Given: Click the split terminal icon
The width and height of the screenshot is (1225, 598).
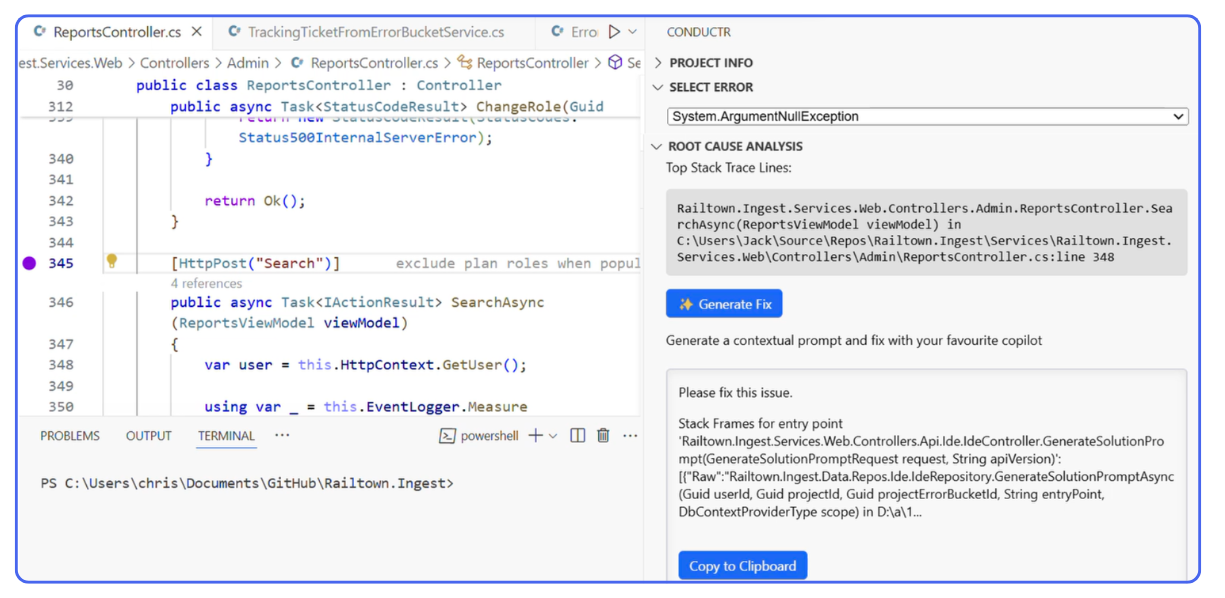Looking at the screenshot, I should tap(577, 435).
